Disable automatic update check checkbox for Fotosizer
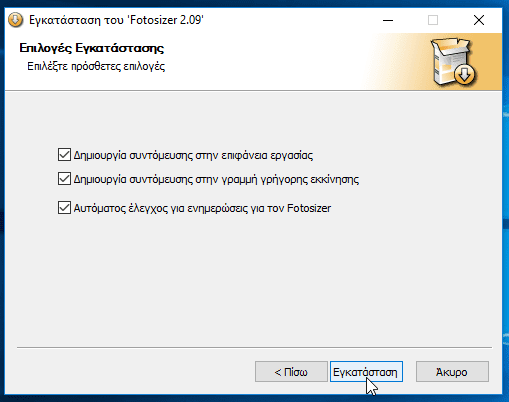This screenshot has width=509, height=402. [x=64, y=208]
